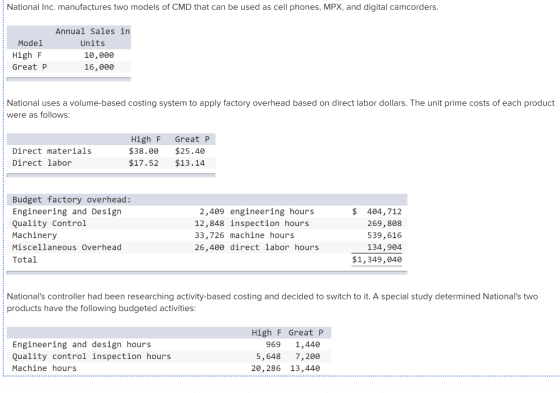Click the 33,726 machine hours entry

[x=244, y=235]
